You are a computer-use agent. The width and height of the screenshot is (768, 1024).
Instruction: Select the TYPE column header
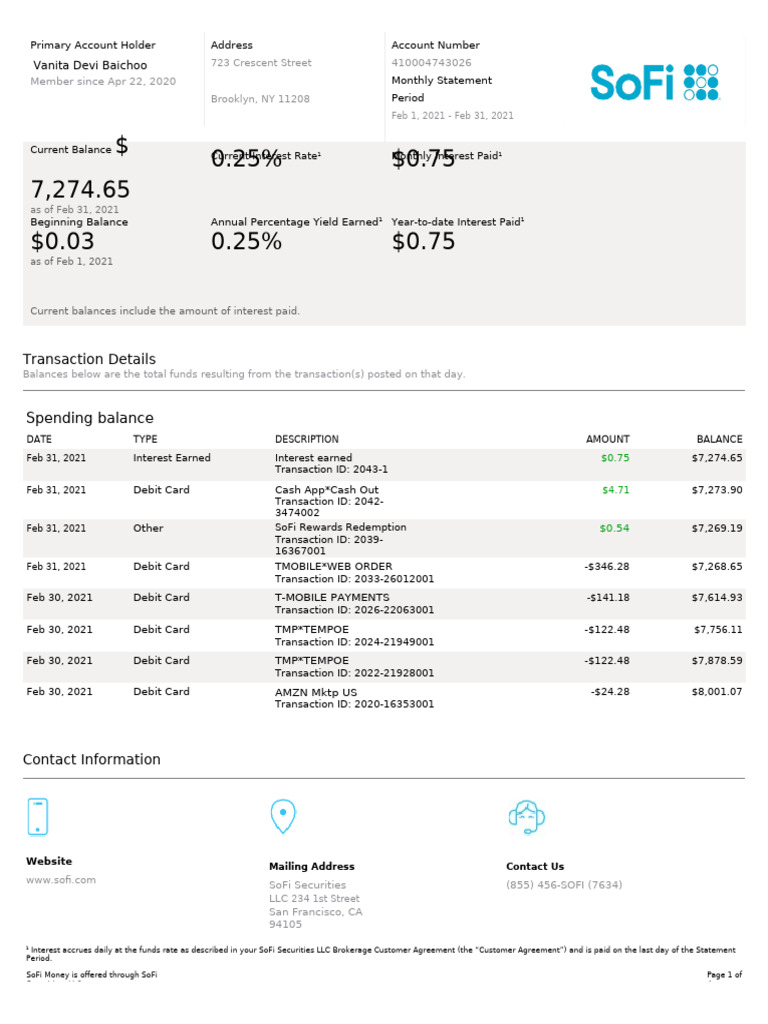pyautogui.click(x=145, y=439)
